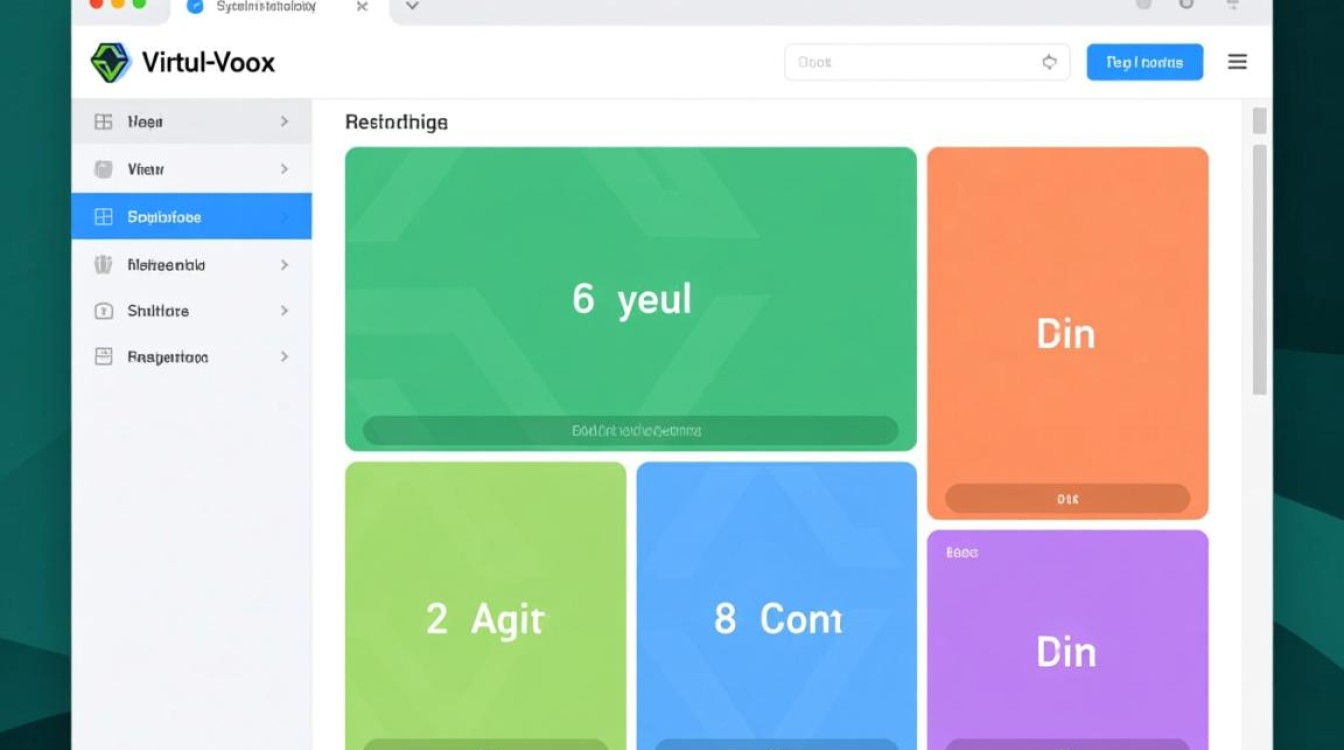The image size is (1344, 750).
Task: Expand the Vhear sidebar chevron
Action: [284, 169]
